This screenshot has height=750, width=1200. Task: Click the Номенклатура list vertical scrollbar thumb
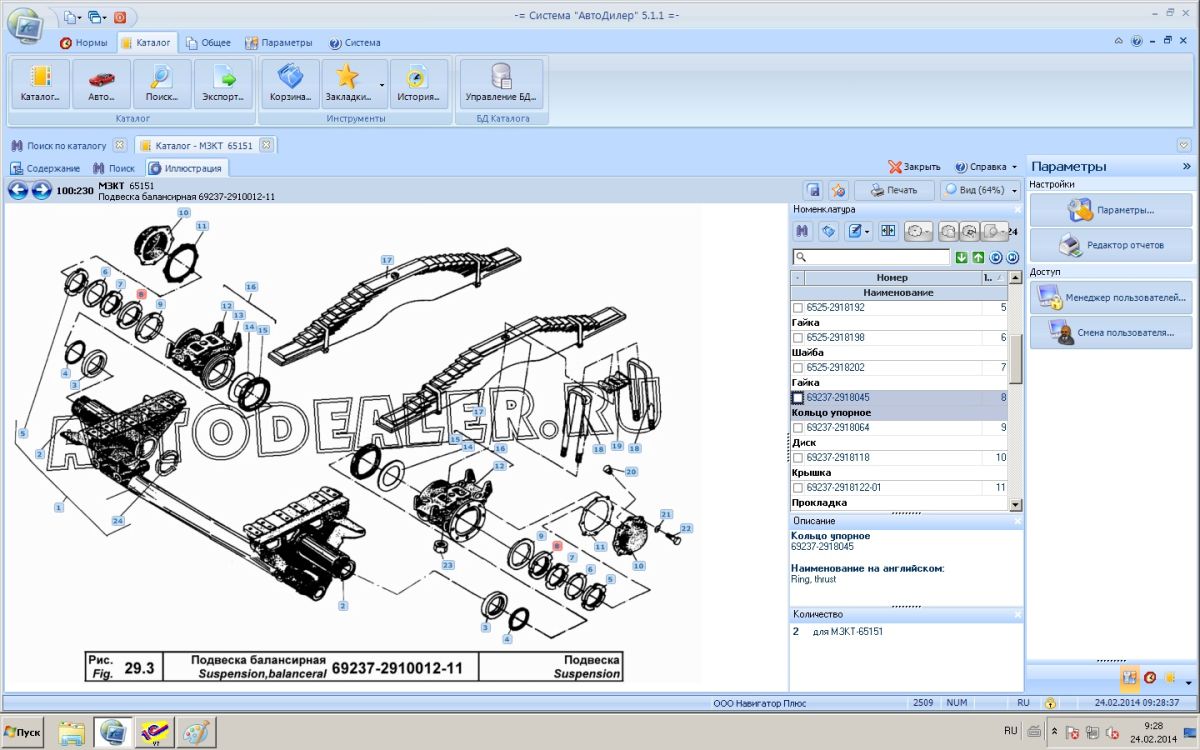tap(1016, 359)
